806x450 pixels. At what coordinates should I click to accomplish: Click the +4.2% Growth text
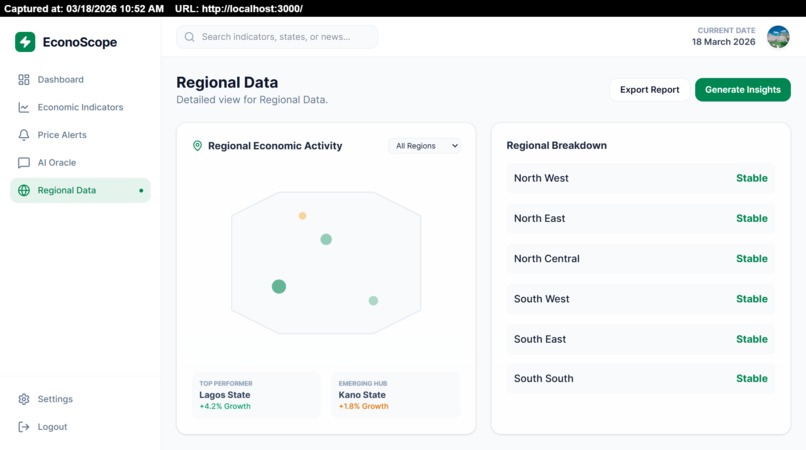pyautogui.click(x=225, y=406)
